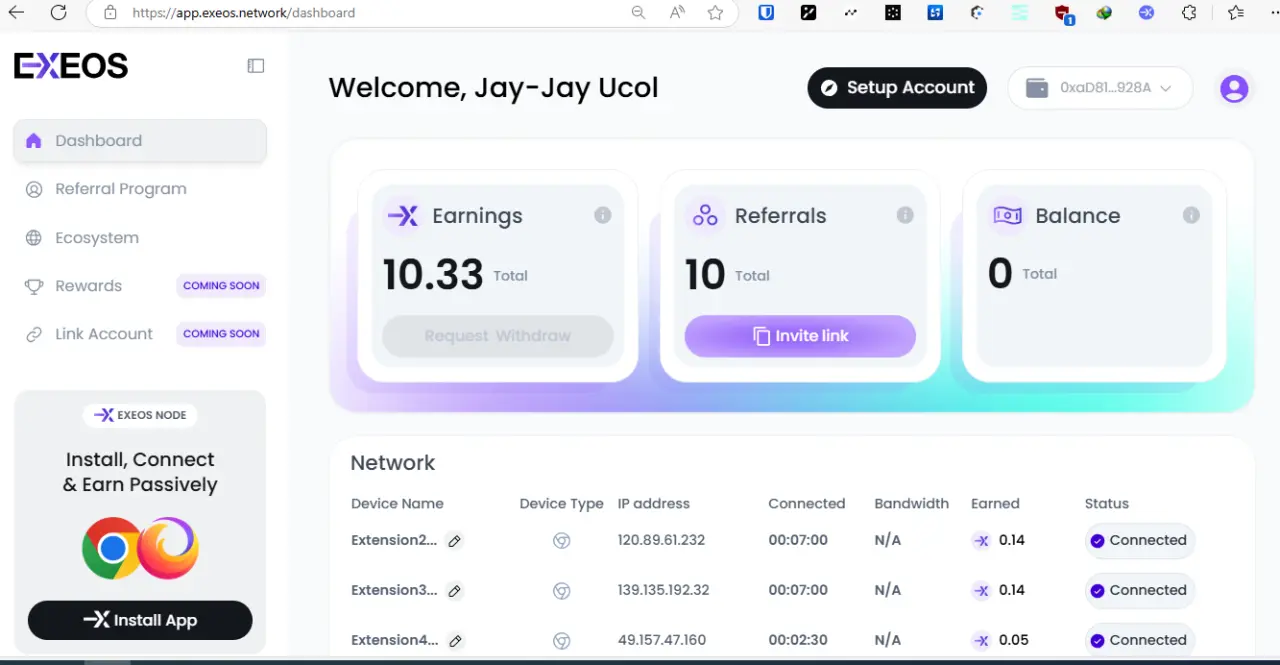Click the EXEOS NODE badge
Screen dimensions: 1280x665
[140, 415]
